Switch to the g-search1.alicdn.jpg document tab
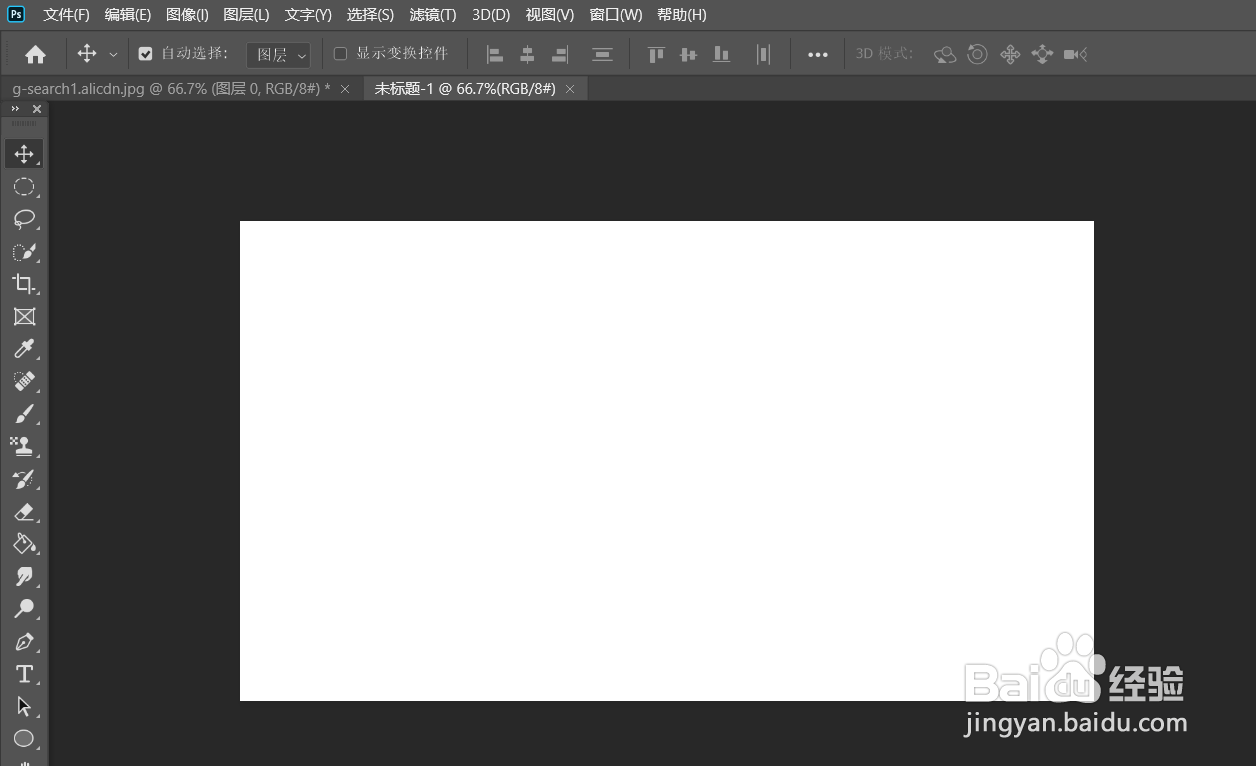 (171, 89)
